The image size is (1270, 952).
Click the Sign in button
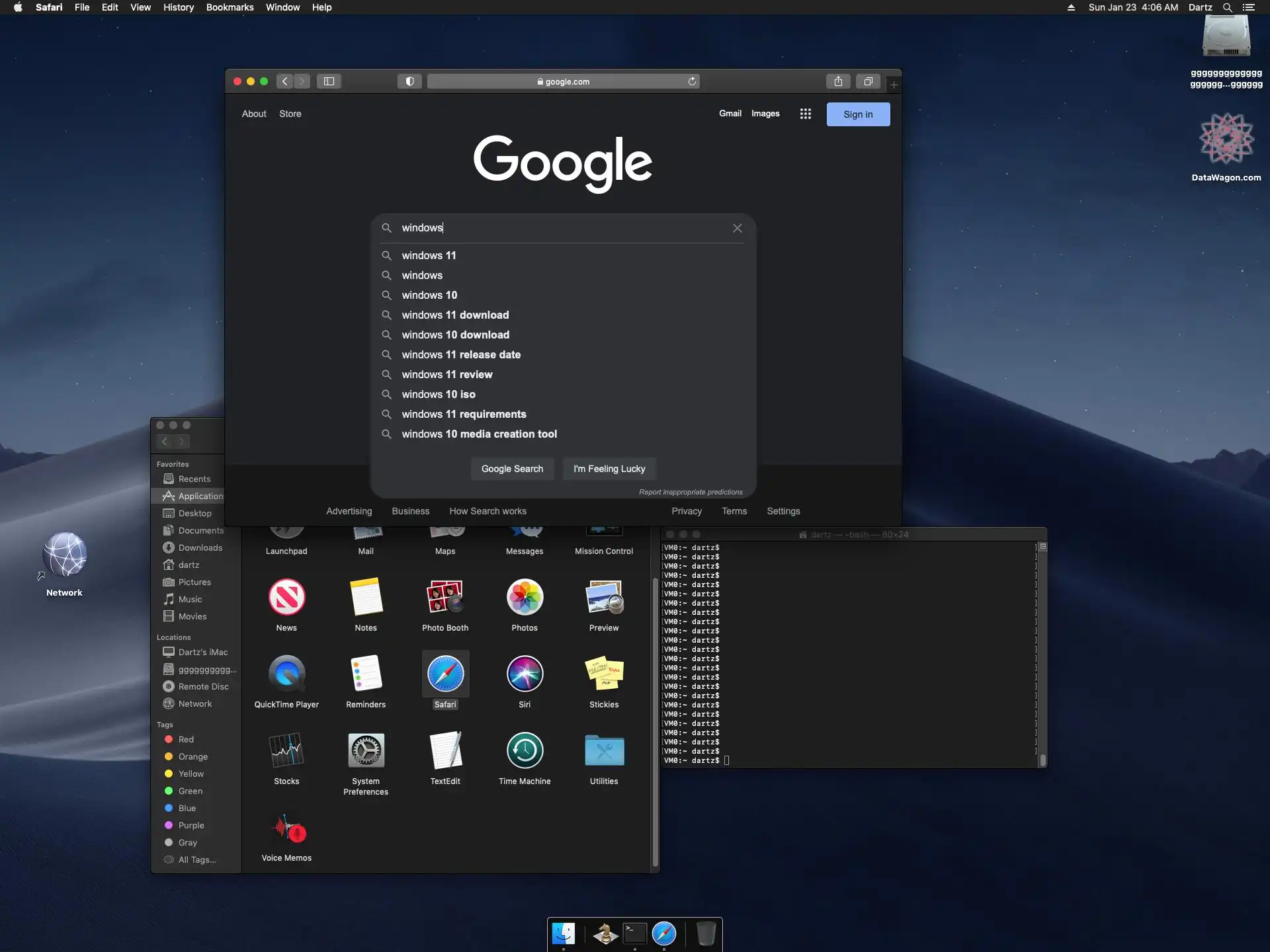point(857,114)
